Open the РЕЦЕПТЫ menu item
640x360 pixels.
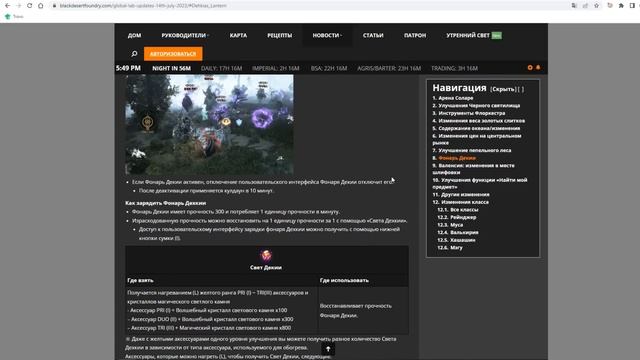pos(280,36)
